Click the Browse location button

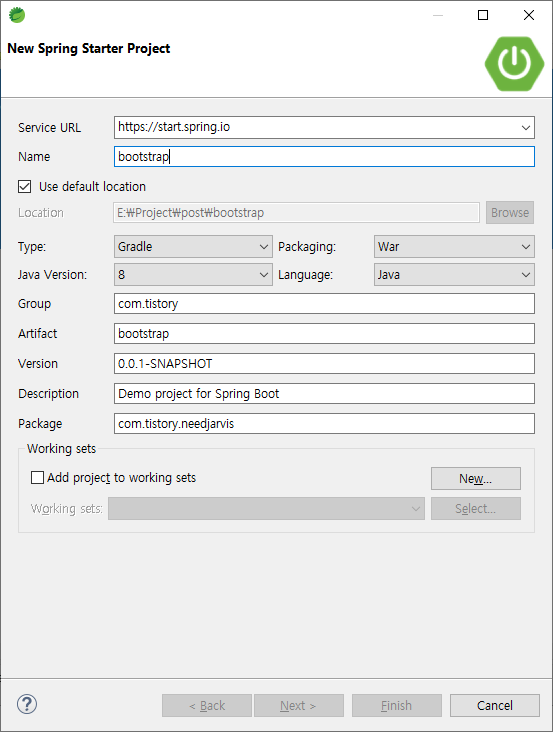[510, 213]
